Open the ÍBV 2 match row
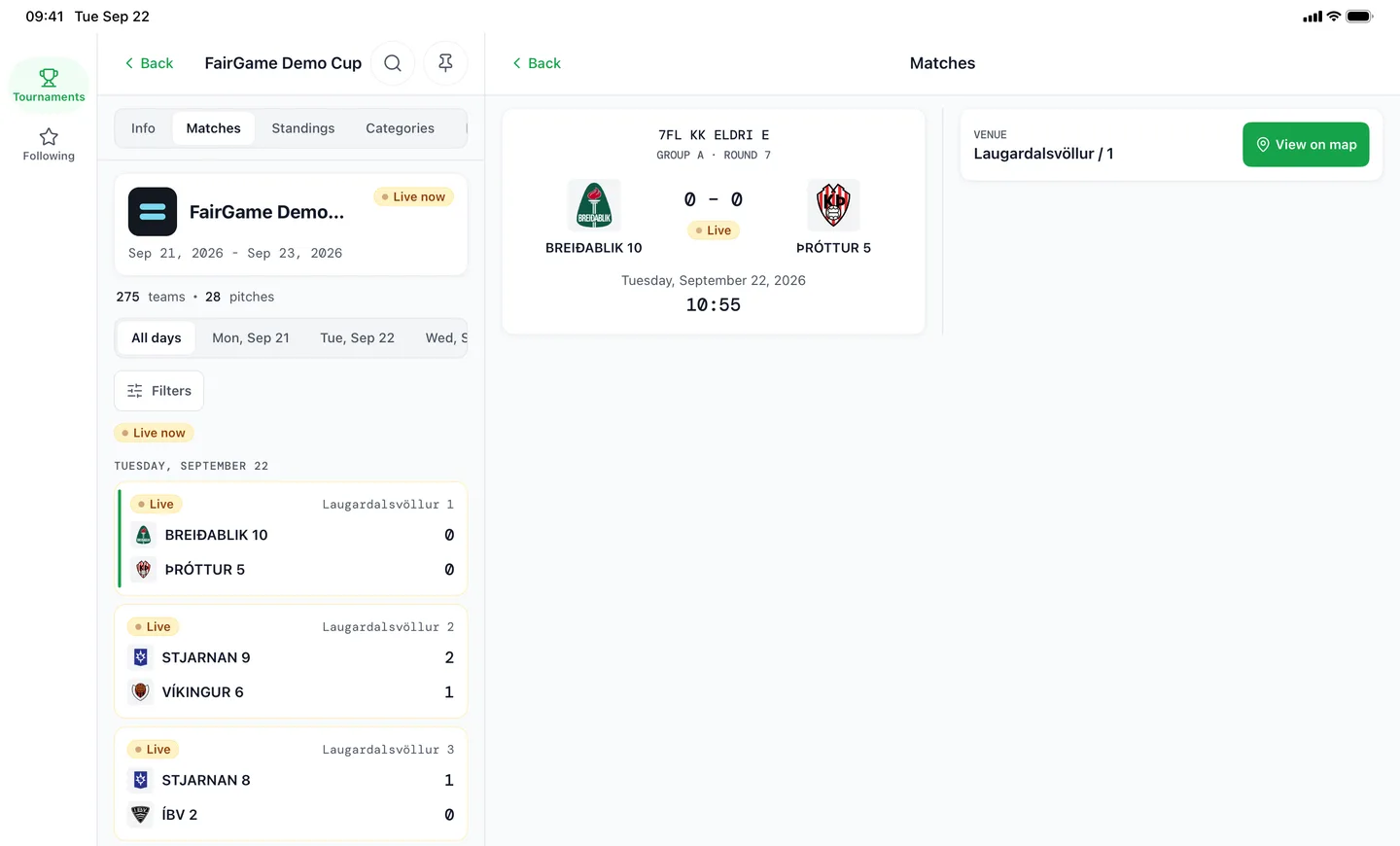This screenshot has height=846, width=1400. [x=291, y=815]
